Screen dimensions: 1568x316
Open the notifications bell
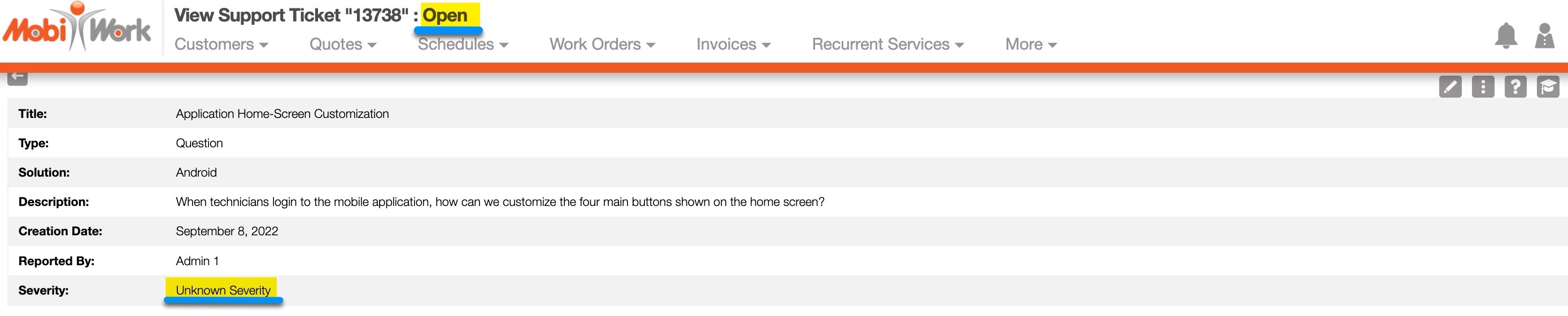(1505, 36)
